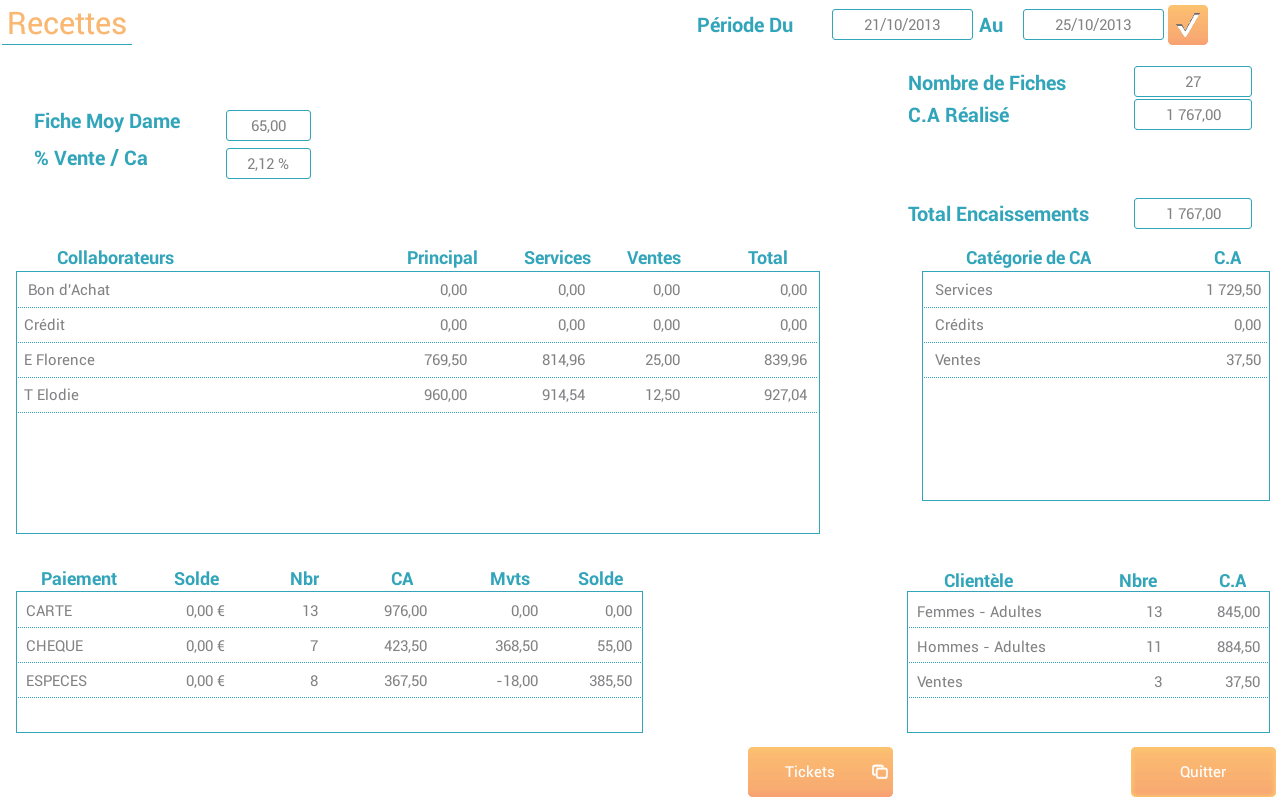
Task: Click the C.A Réalisé value field
Action: tap(1192, 115)
